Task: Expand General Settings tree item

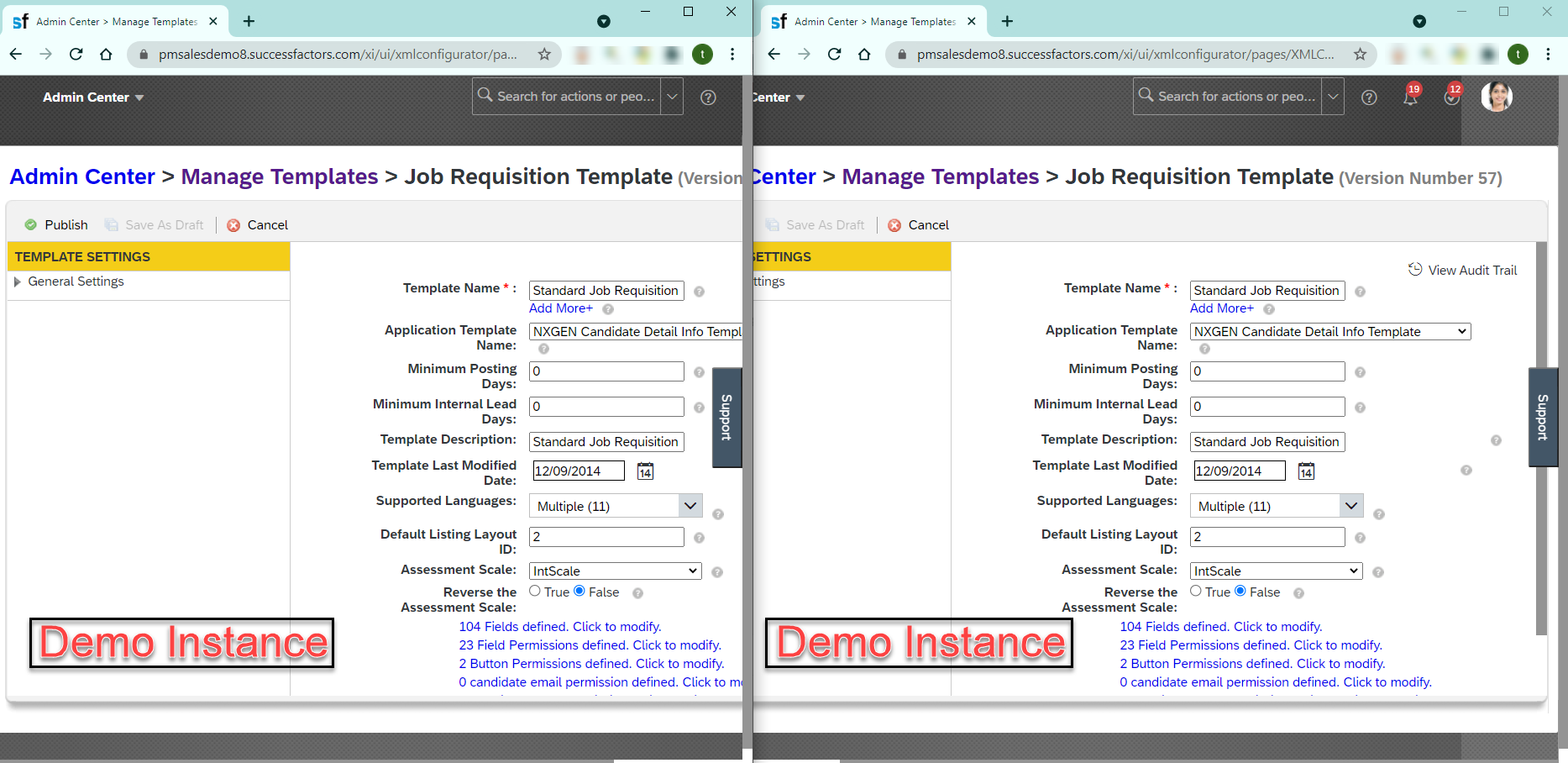Action: 18,282
